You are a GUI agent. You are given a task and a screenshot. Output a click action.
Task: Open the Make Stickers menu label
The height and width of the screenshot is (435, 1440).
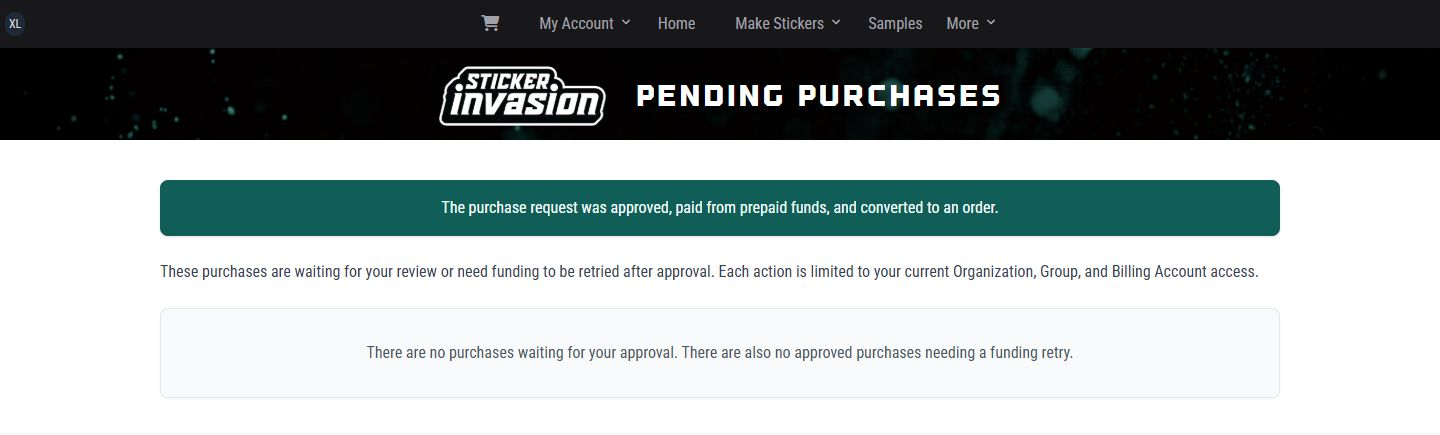click(780, 23)
